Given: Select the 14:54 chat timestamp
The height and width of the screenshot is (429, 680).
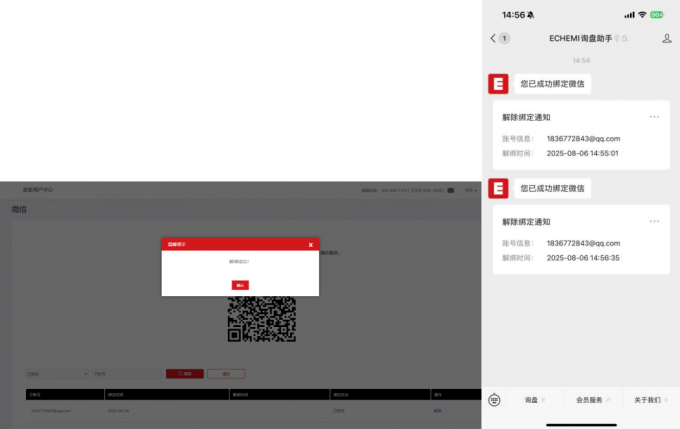Looking at the screenshot, I should pos(581,60).
